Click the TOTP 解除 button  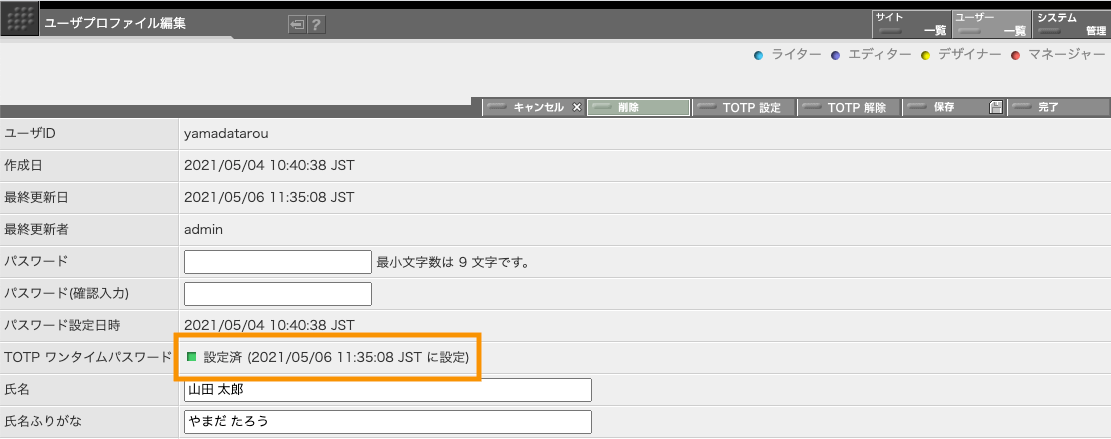coord(848,108)
